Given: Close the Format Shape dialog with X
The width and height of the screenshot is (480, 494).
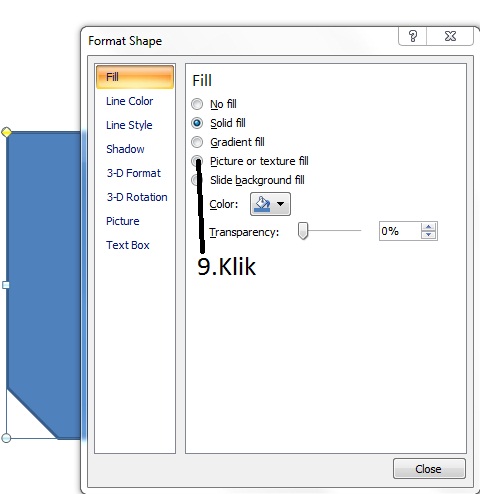Looking at the screenshot, I should point(450,36).
